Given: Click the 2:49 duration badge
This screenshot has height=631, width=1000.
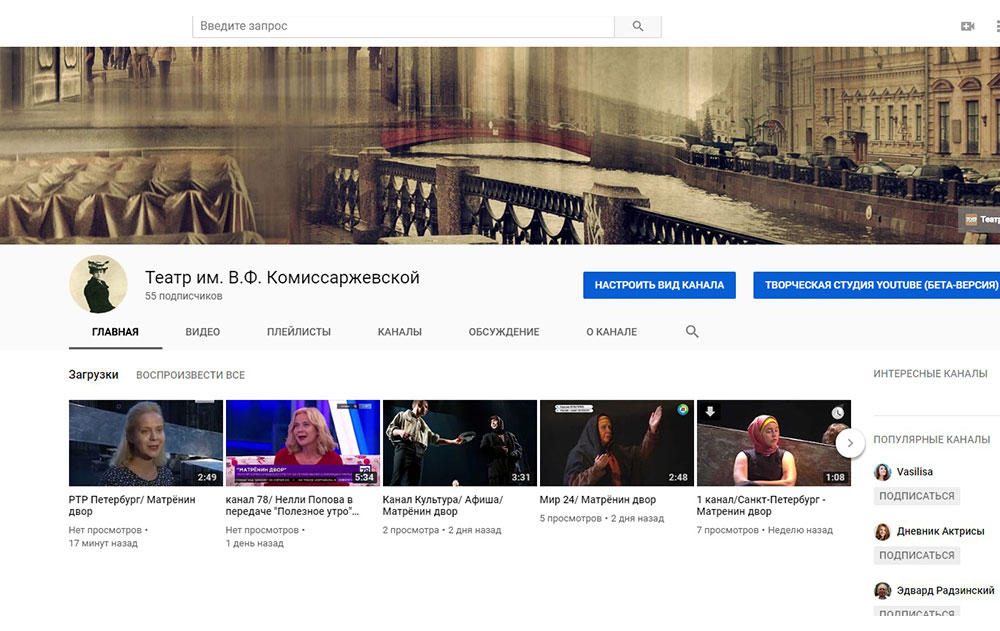Looking at the screenshot, I should coord(207,477).
